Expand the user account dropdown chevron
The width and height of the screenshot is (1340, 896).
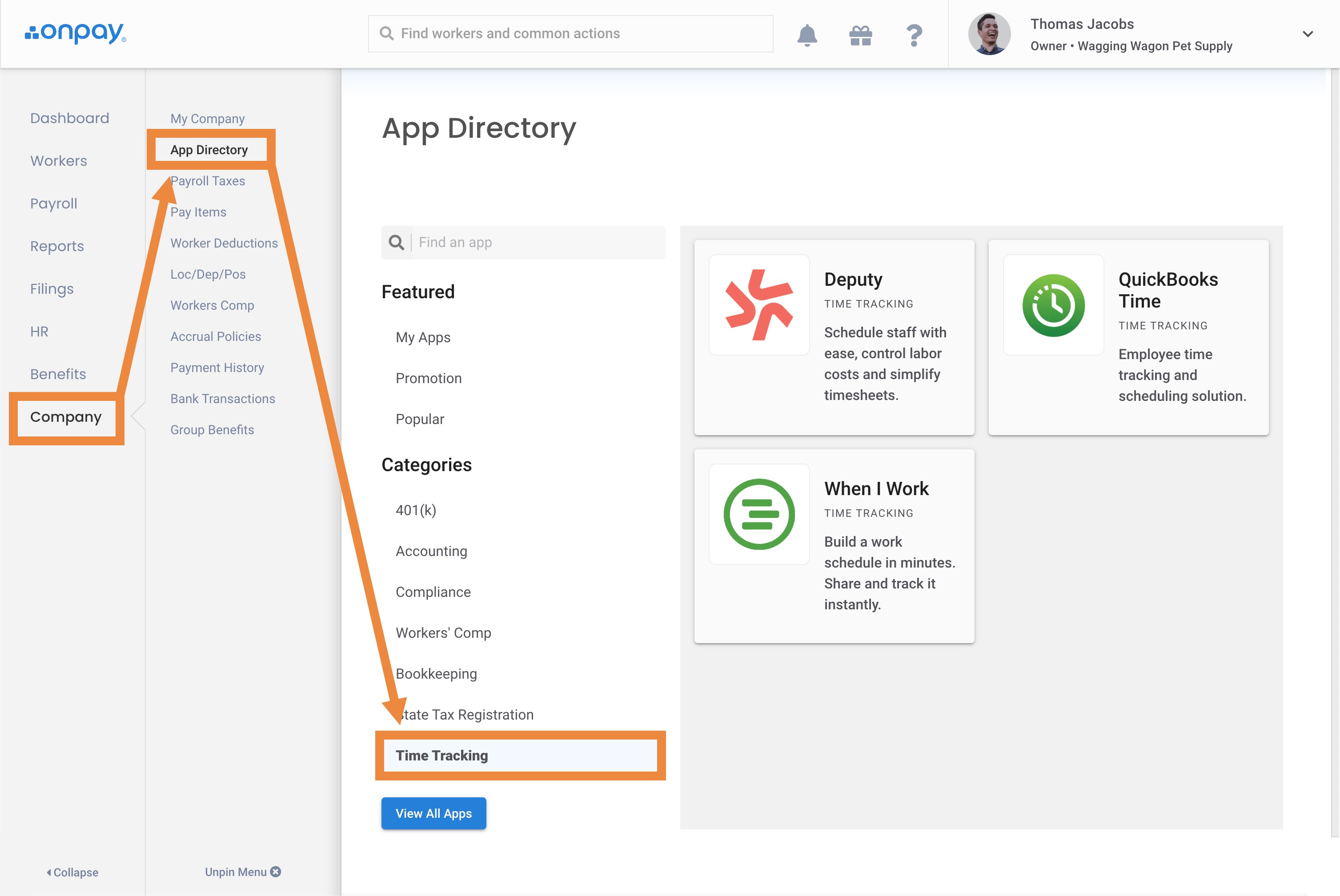pyautogui.click(x=1308, y=34)
